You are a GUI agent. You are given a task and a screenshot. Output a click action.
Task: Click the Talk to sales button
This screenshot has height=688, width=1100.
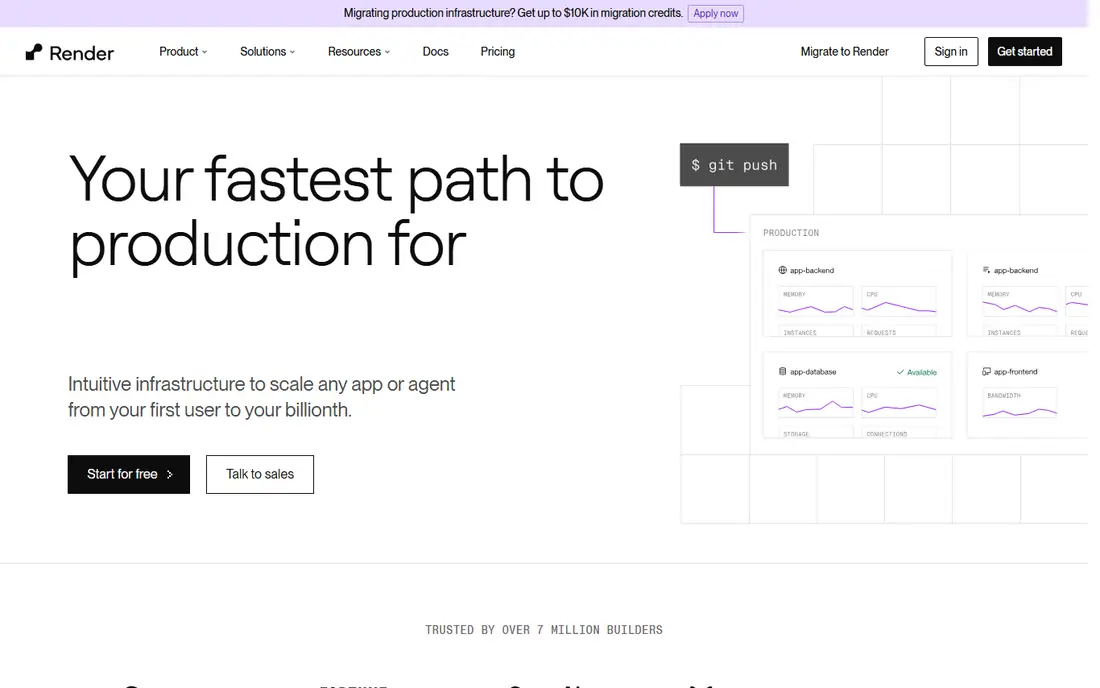[x=260, y=474]
